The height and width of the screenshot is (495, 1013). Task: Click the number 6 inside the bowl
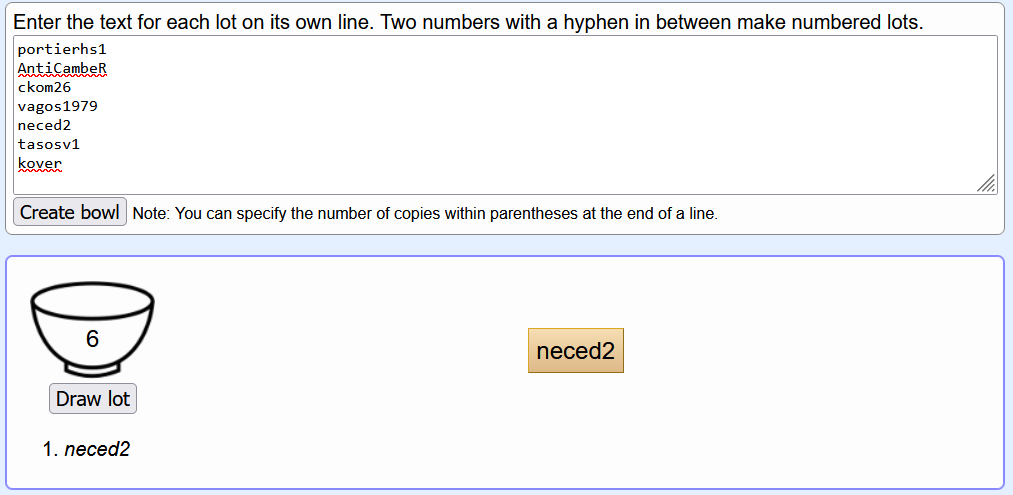(92, 339)
